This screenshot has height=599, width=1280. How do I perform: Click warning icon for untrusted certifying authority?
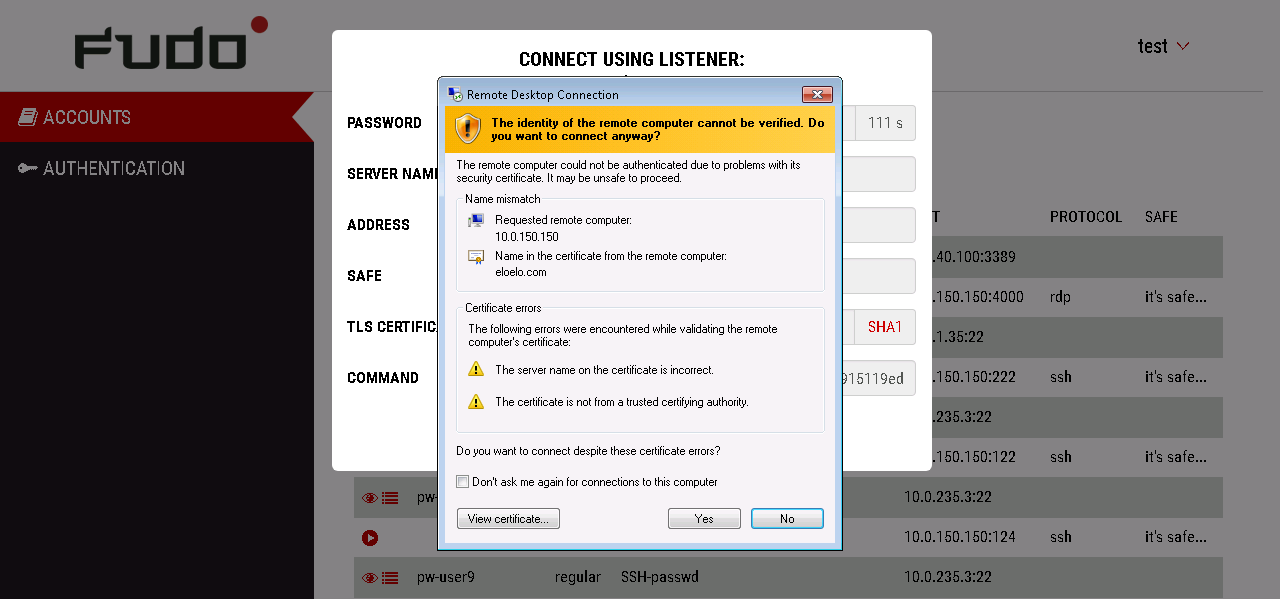[x=476, y=402]
